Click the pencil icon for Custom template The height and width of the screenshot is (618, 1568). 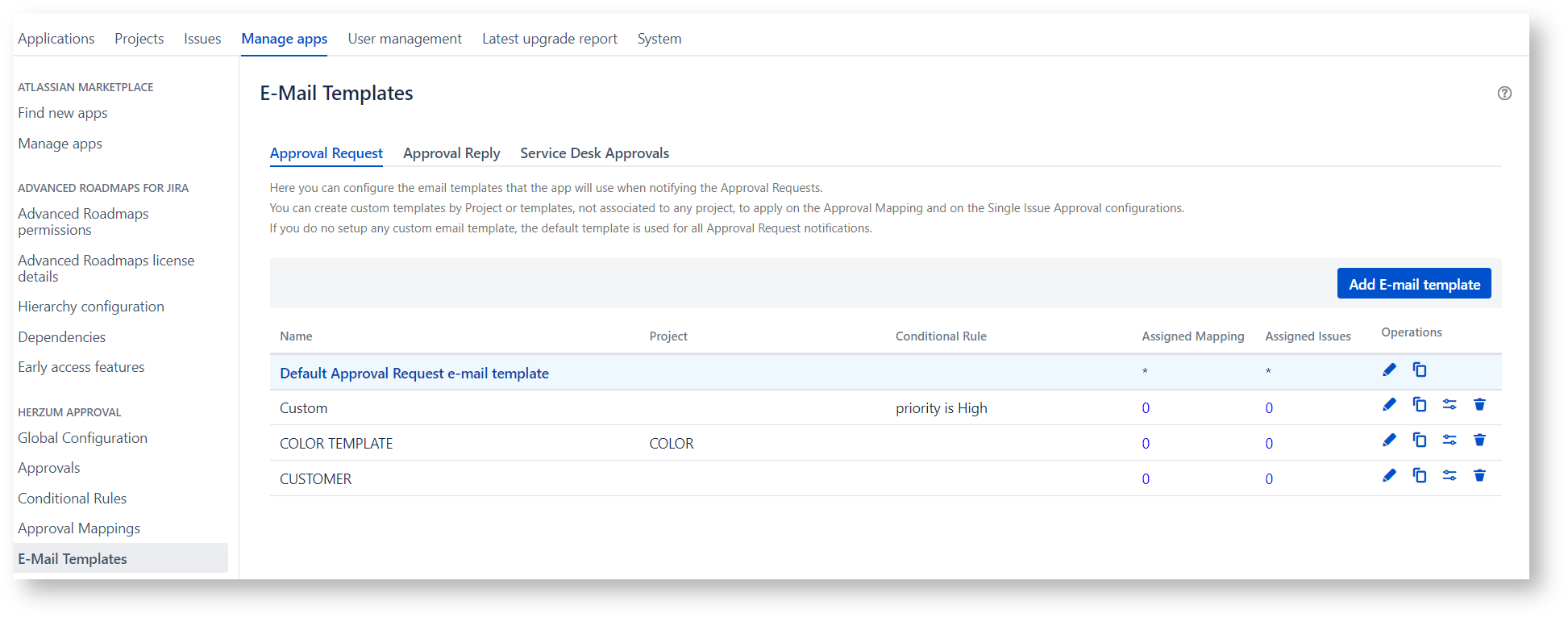point(1389,405)
